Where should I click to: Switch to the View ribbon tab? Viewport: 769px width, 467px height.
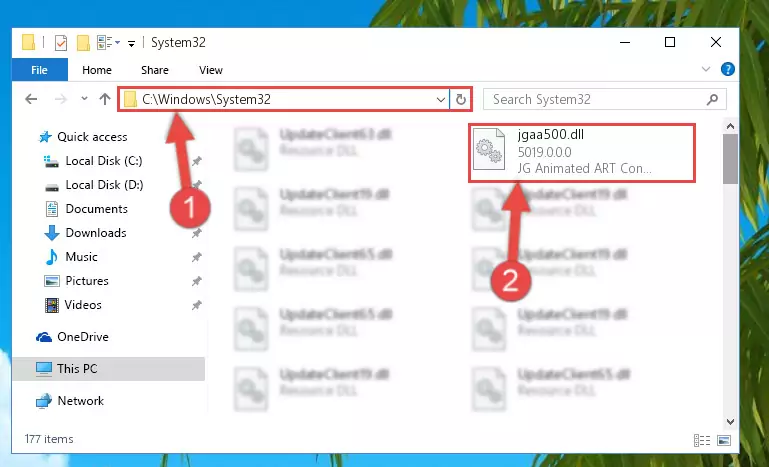click(210, 70)
